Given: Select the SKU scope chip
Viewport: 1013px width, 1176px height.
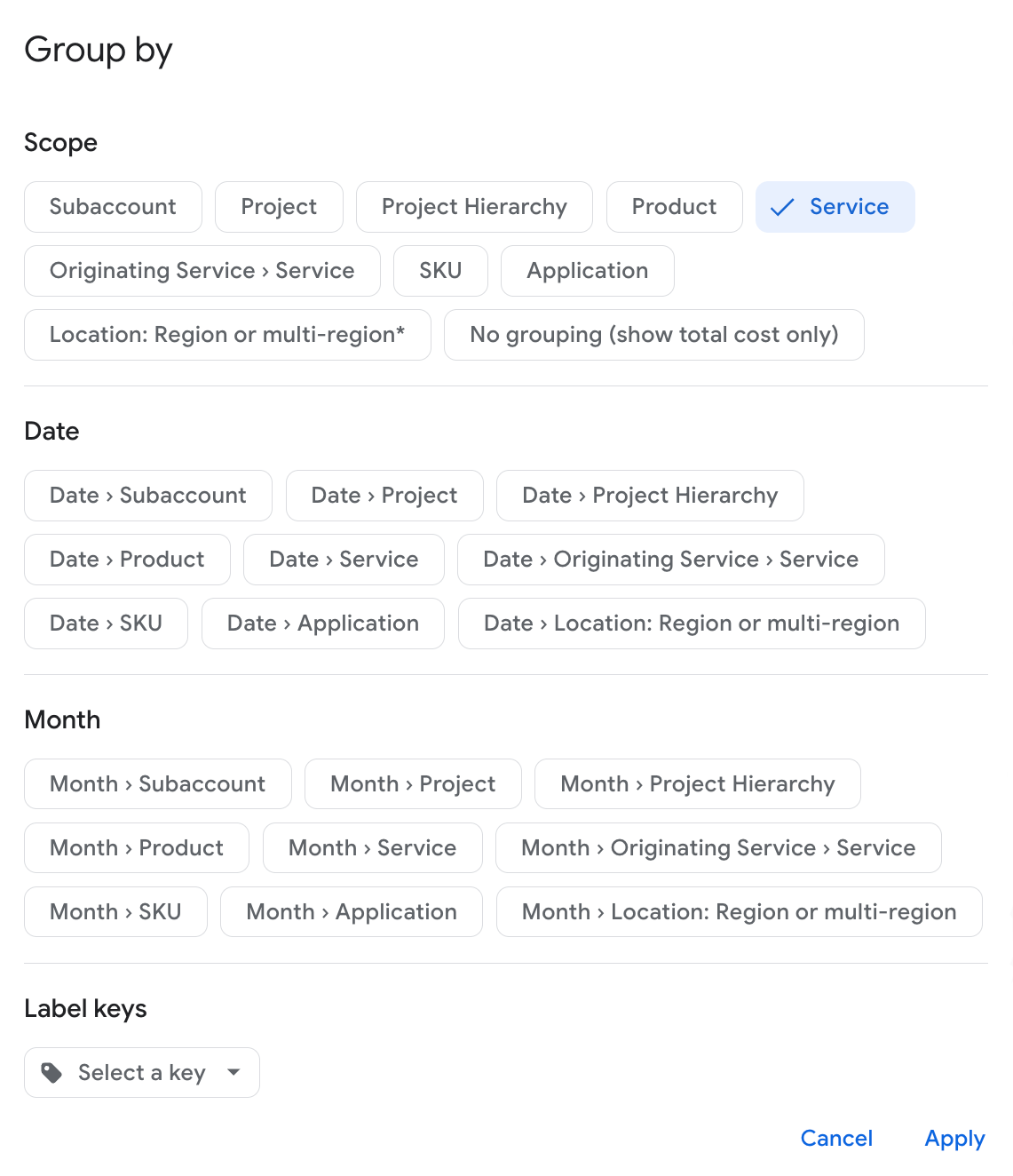Looking at the screenshot, I should pos(440,271).
